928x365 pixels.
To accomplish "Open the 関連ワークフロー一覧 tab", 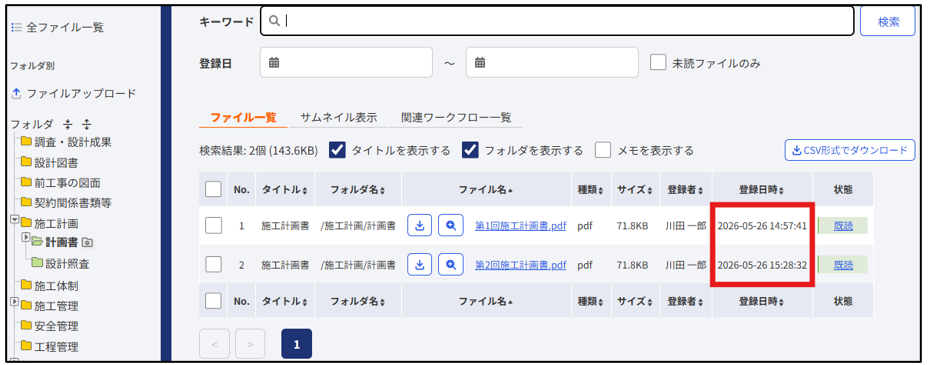I will (456, 117).
